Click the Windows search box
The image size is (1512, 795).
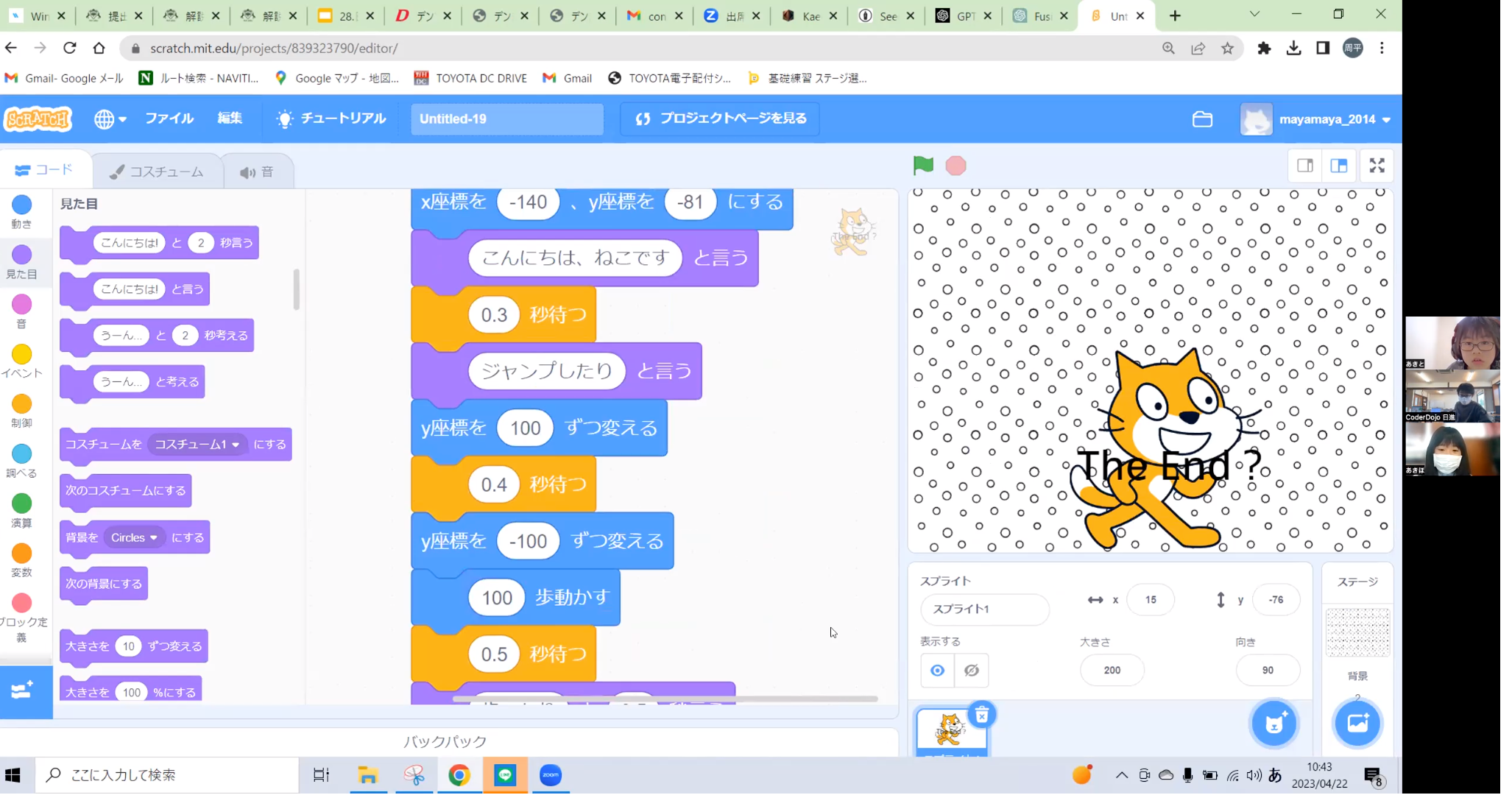click(166, 775)
